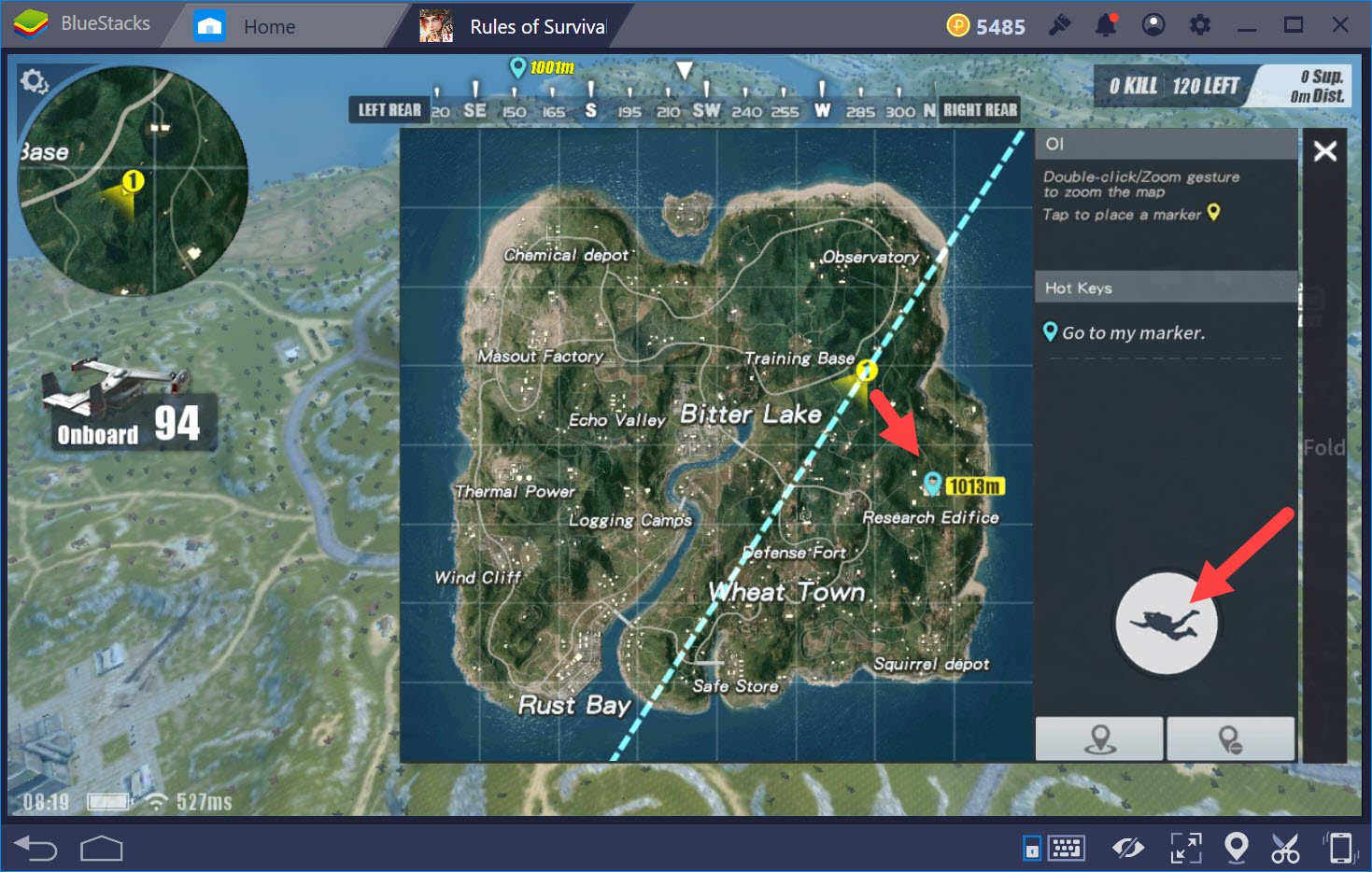Image resolution: width=1372 pixels, height=872 pixels.
Task: Click Observatory on the map
Action: click(870, 257)
